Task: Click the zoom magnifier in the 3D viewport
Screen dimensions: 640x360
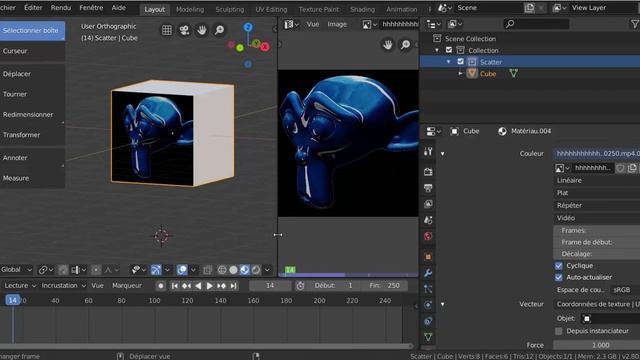Action: pyautogui.click(x=220, y=30)
